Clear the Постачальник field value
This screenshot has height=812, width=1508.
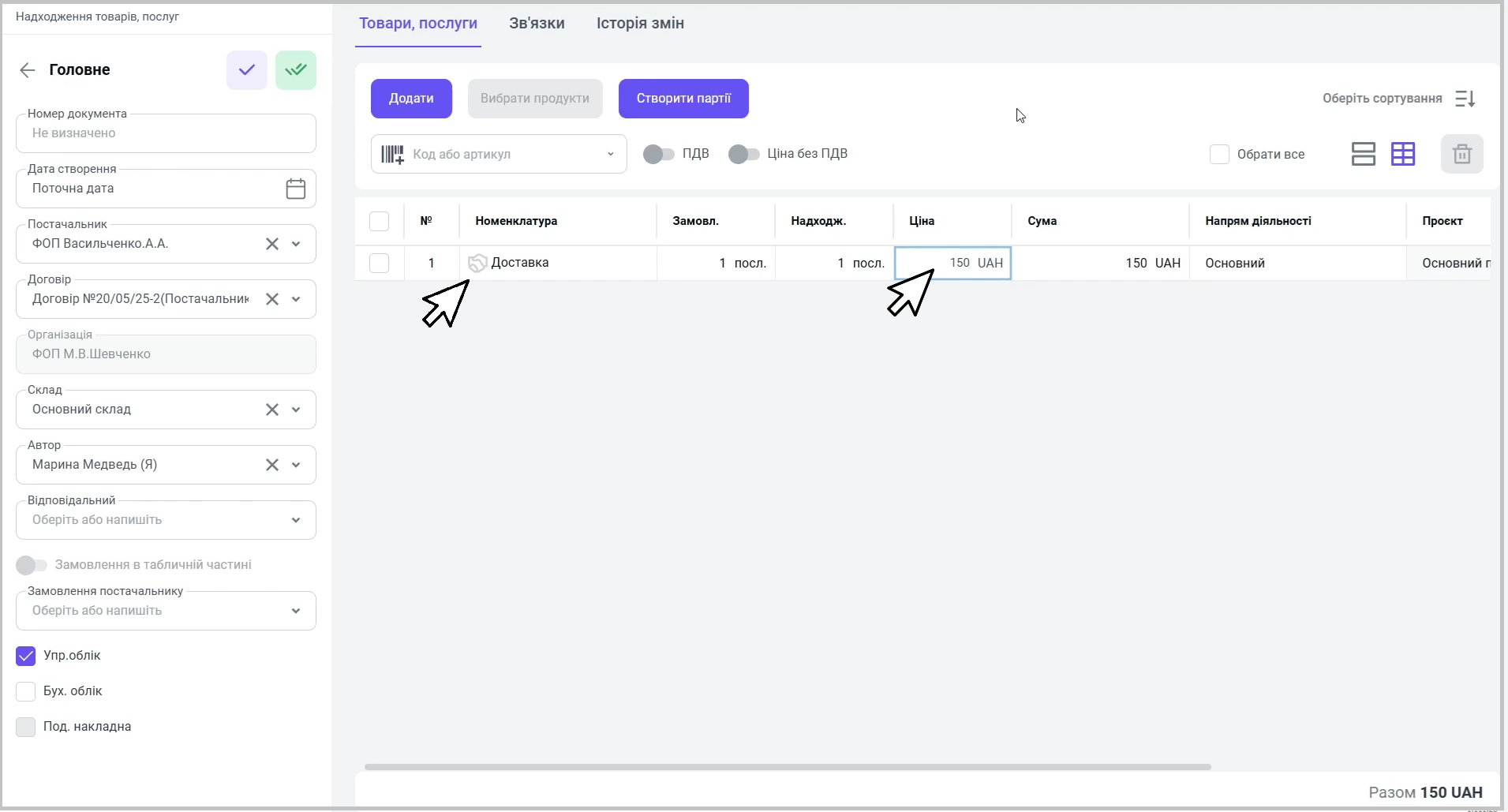pyautogui.click(x=272, y=244)
